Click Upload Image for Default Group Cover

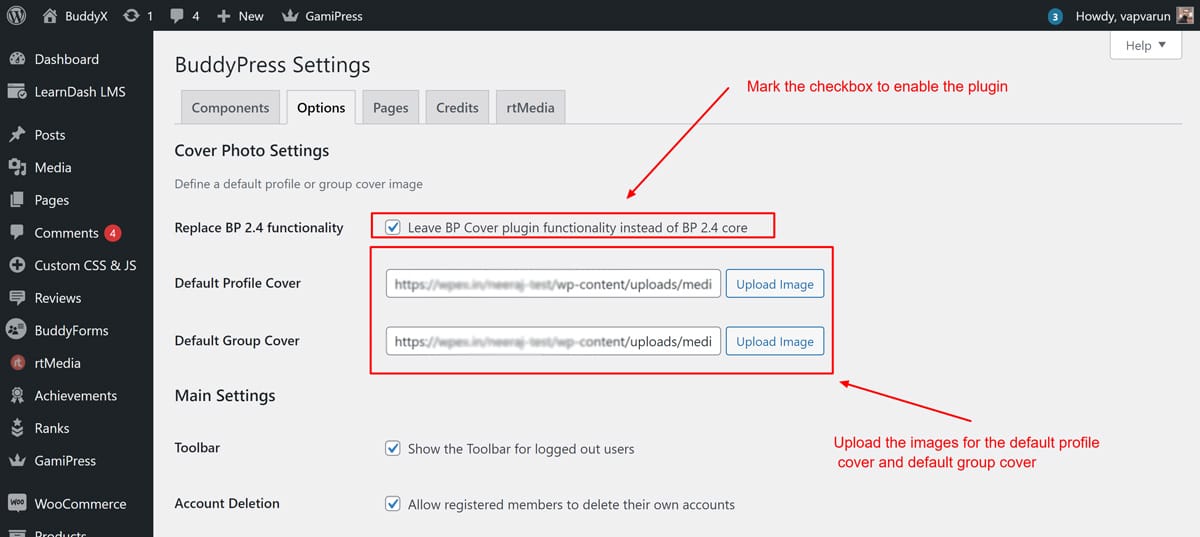[x=775, y=342]
